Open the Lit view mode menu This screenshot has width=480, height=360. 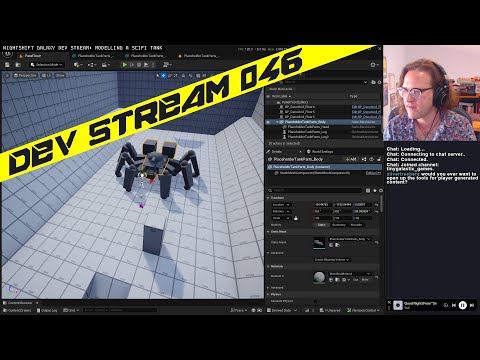46,76
